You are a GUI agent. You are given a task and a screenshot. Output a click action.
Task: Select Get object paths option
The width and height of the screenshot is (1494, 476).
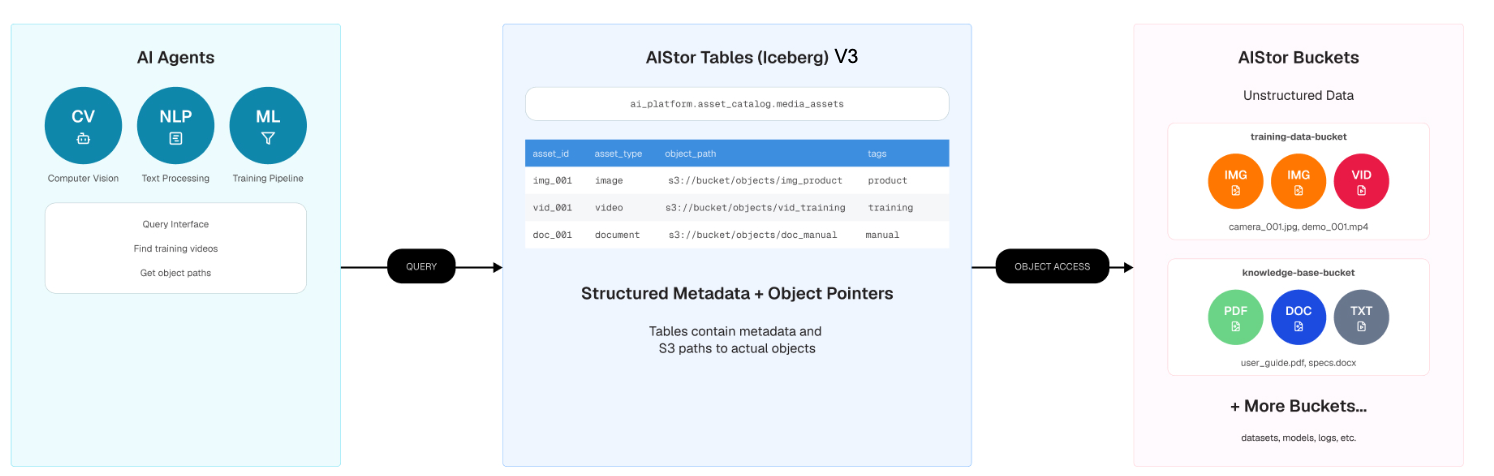pyautogui.click(x=175, y=272)
